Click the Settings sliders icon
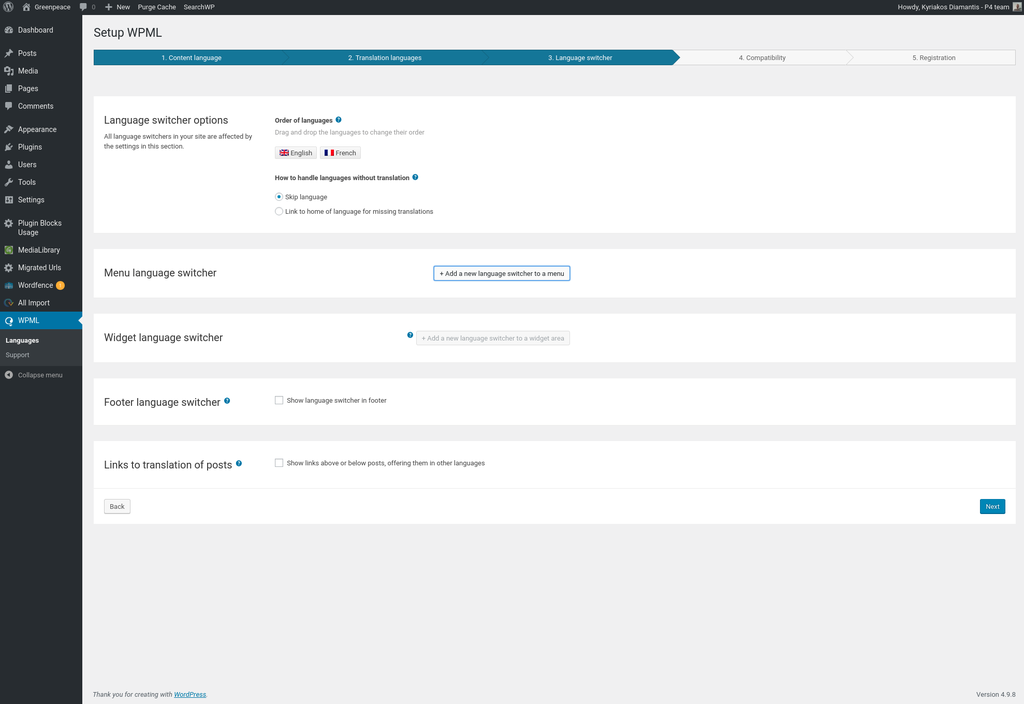1024x704 pixels. (8, 200)
